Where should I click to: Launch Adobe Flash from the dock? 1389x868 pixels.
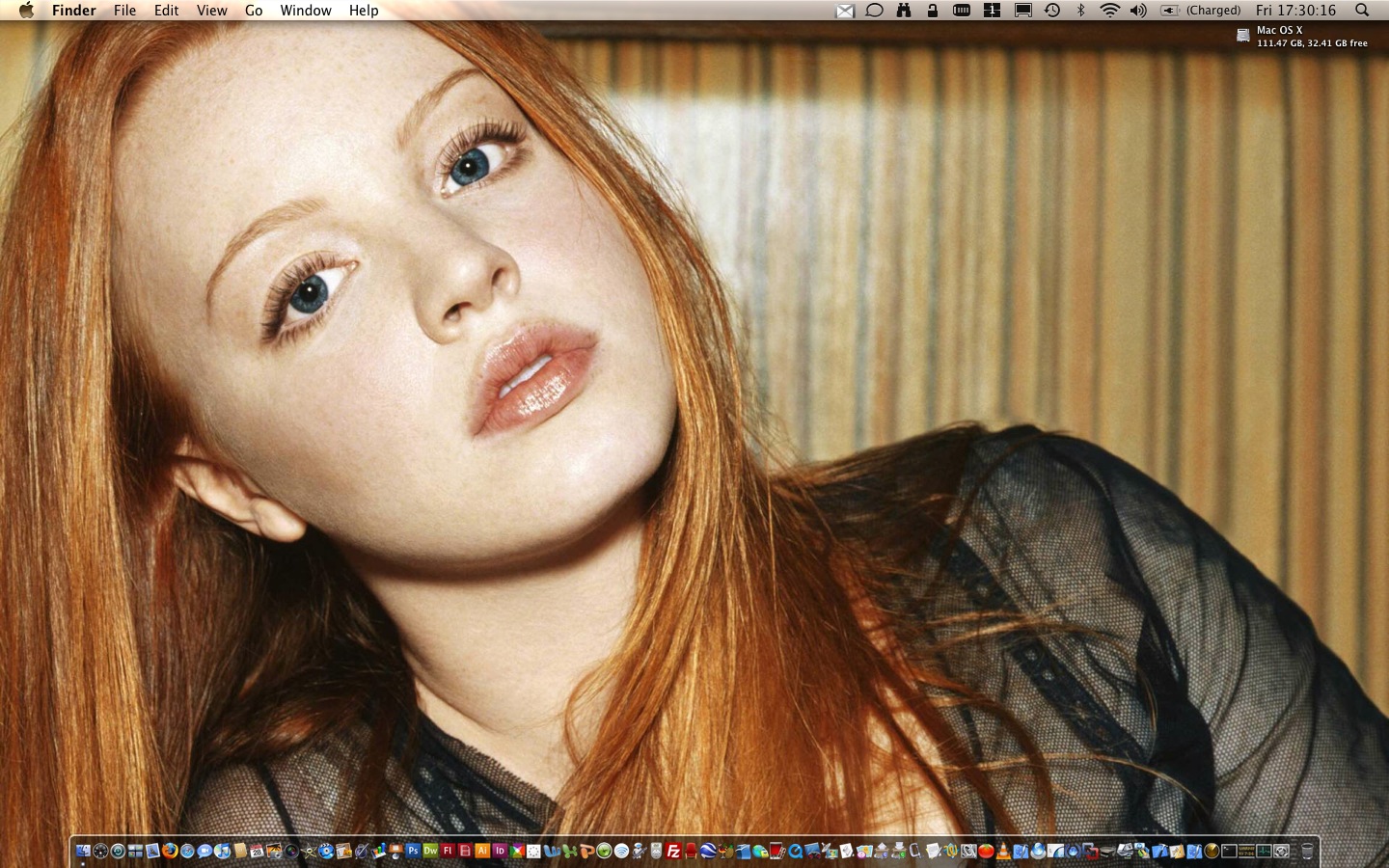tap(448, 851)
